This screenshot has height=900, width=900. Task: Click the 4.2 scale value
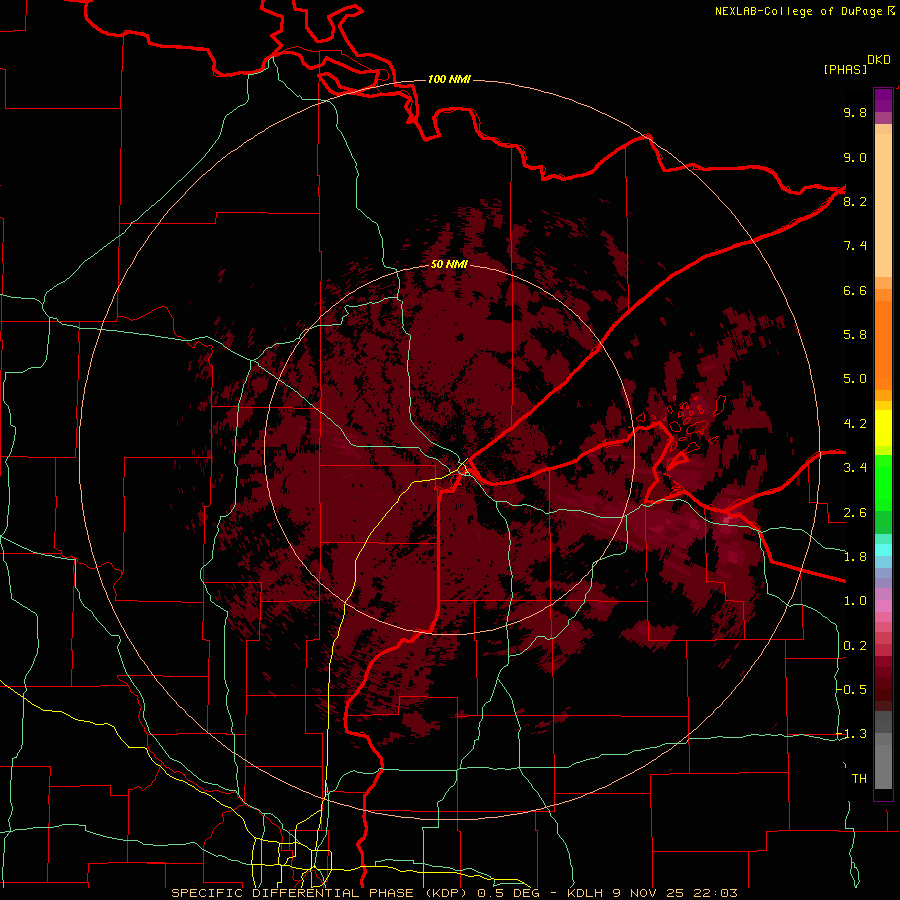pos(855,424)
